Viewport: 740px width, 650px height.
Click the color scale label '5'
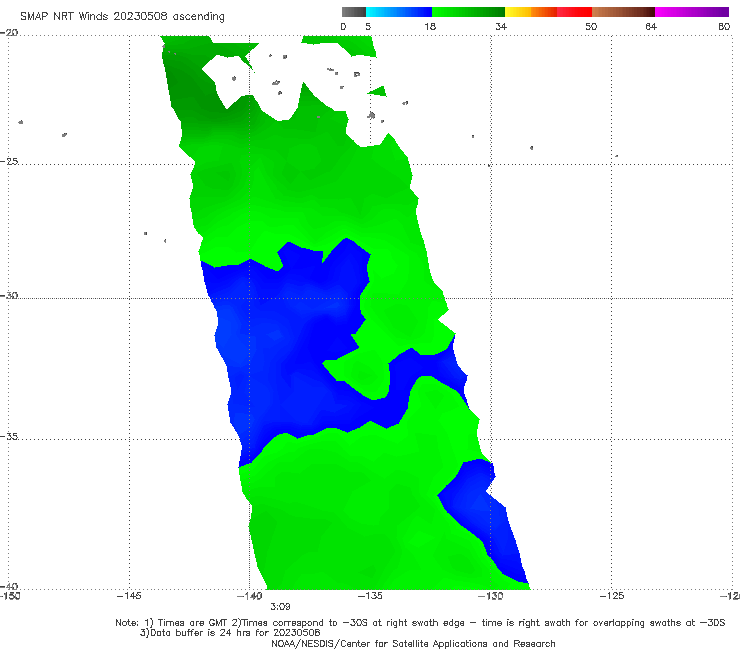pyautogui.click(x=368, y=26)
